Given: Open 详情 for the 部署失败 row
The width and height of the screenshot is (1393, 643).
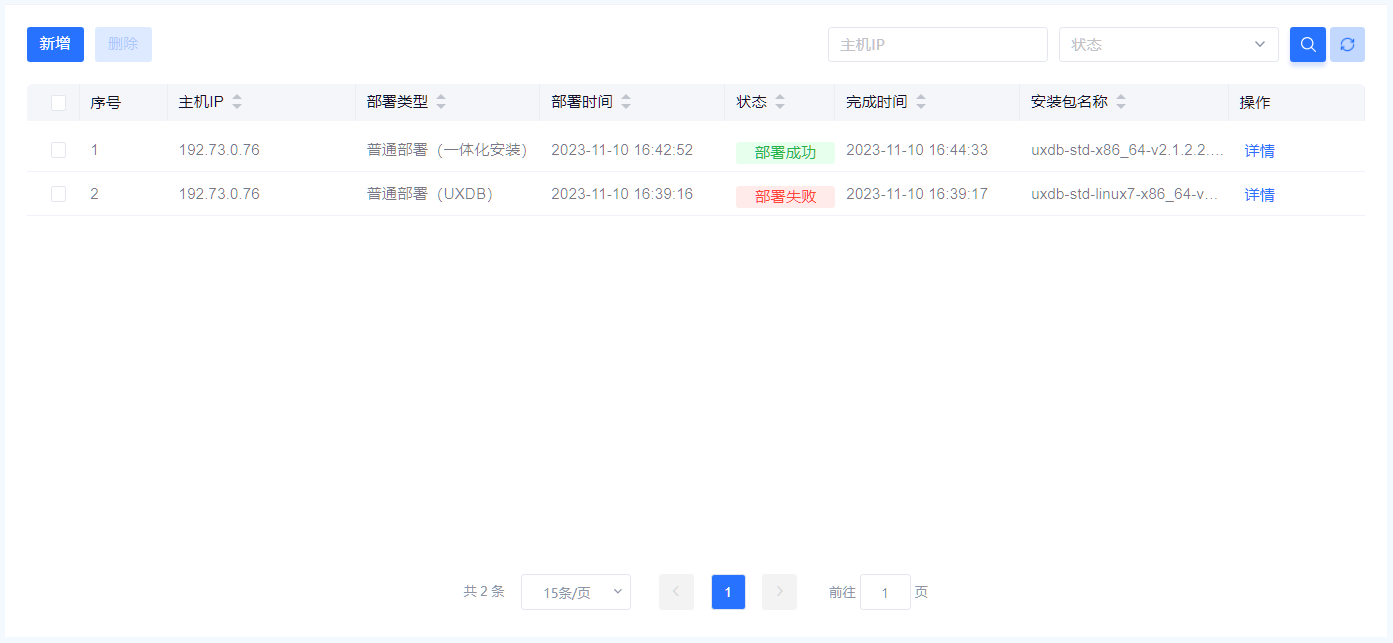Looking at the screenshot, I should 1259,195.
